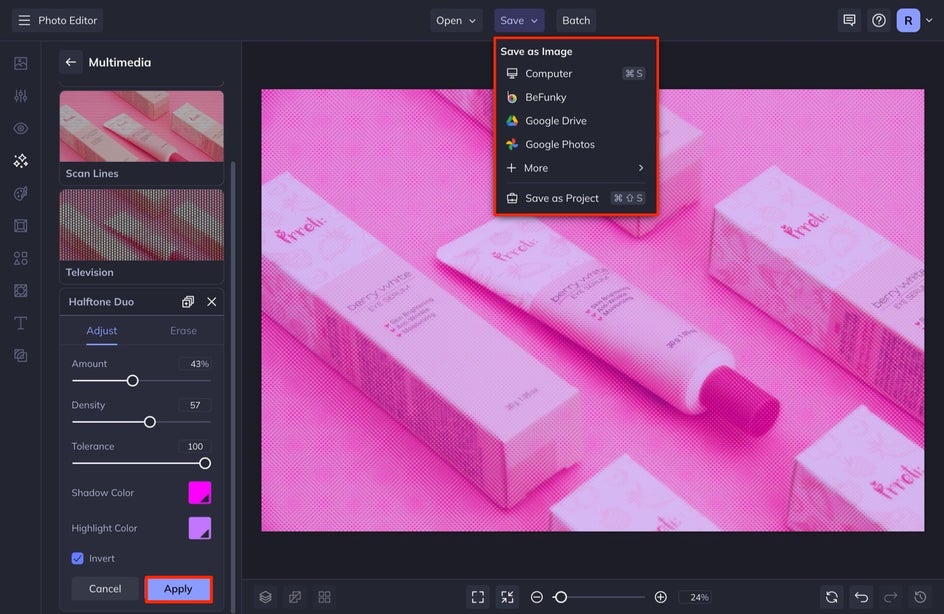Open the Layers panel icon
This screenshot has height=614, width=944.
[x=265, y=597]
